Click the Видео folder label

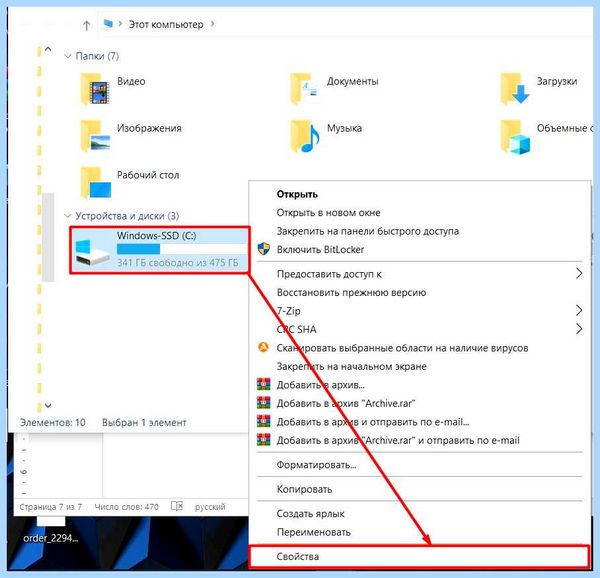click(x=131, y=81)
